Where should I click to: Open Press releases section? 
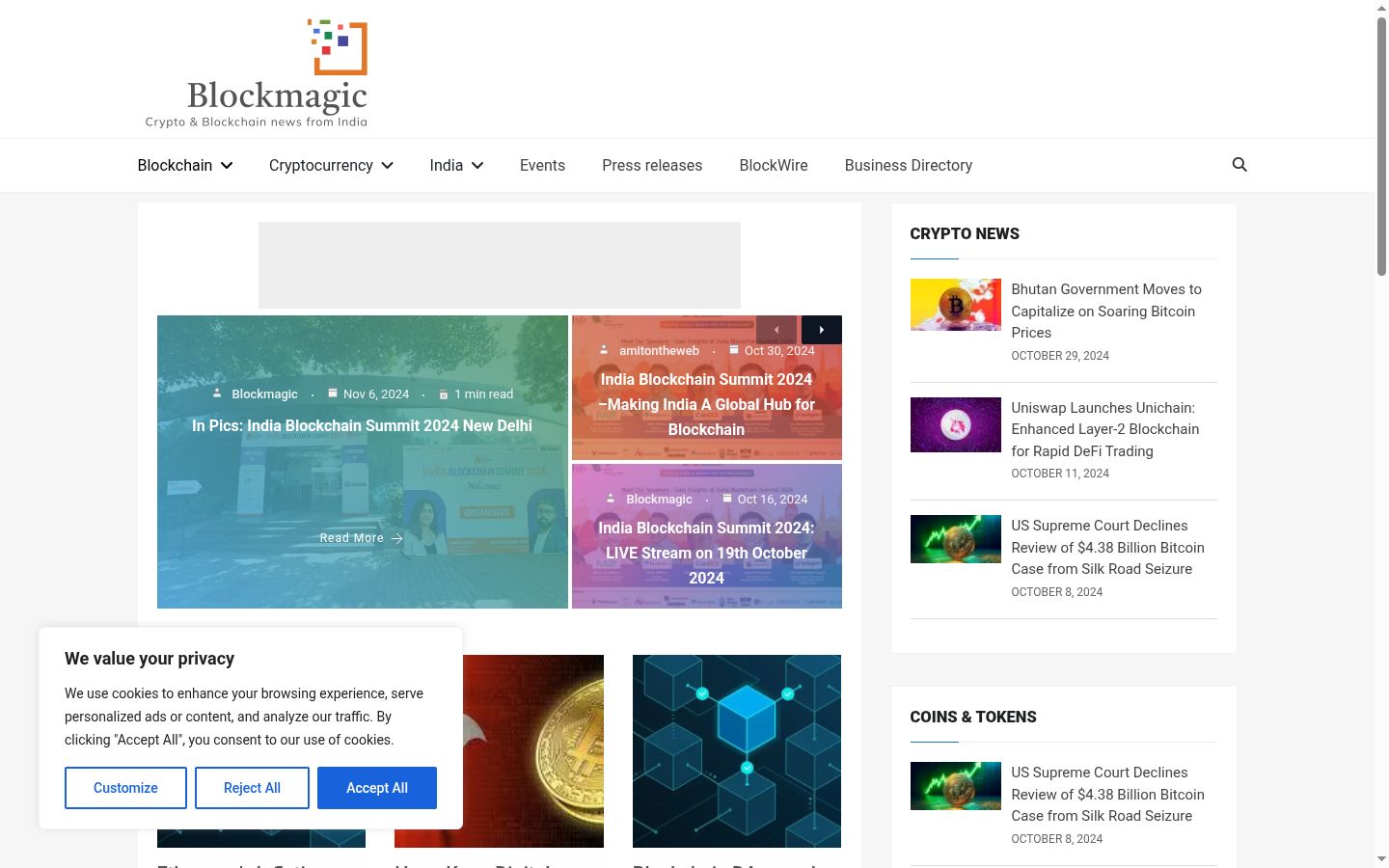point(652,165)
